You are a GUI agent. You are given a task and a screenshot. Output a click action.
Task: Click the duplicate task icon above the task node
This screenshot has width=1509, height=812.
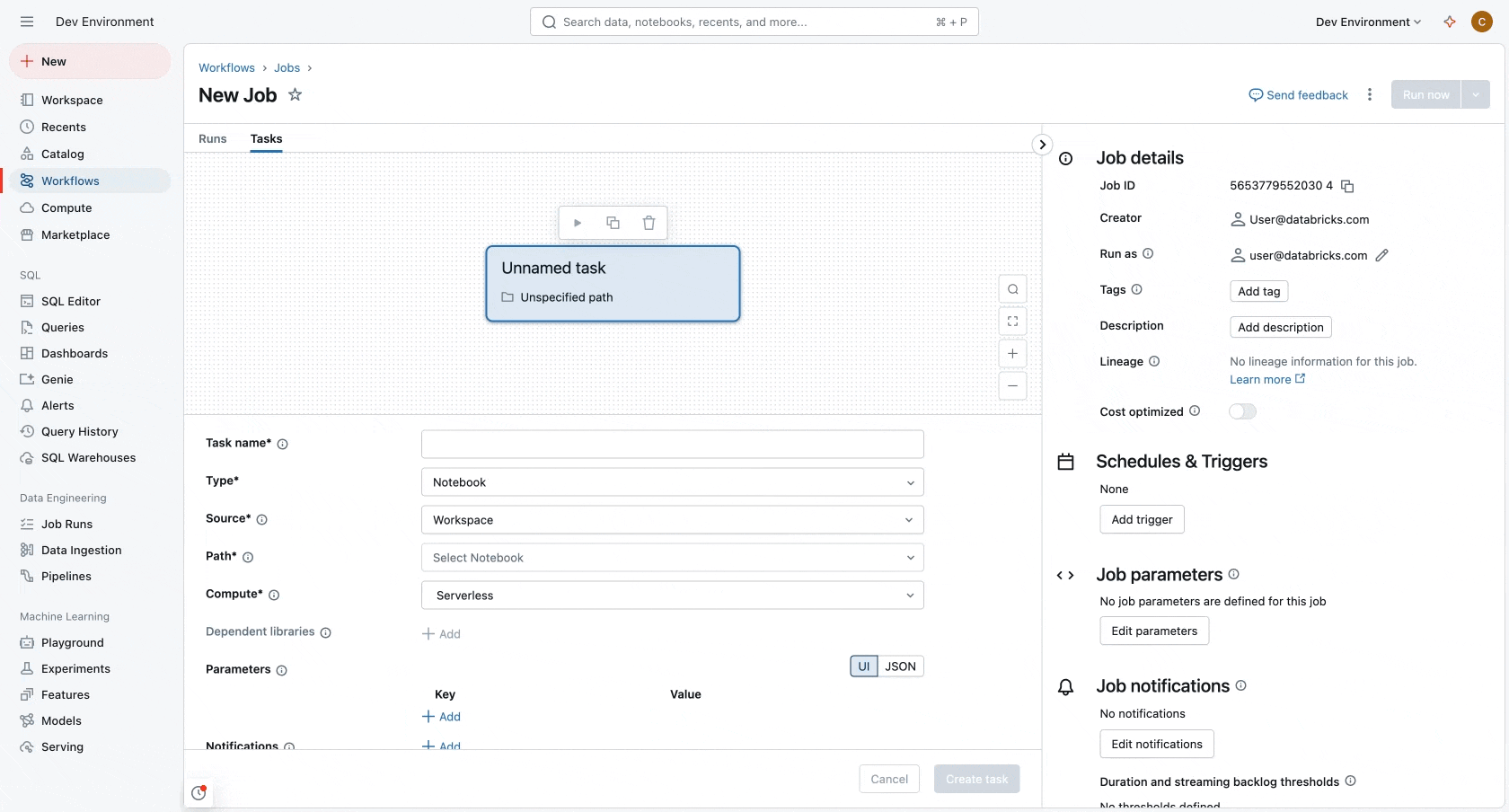613,223
